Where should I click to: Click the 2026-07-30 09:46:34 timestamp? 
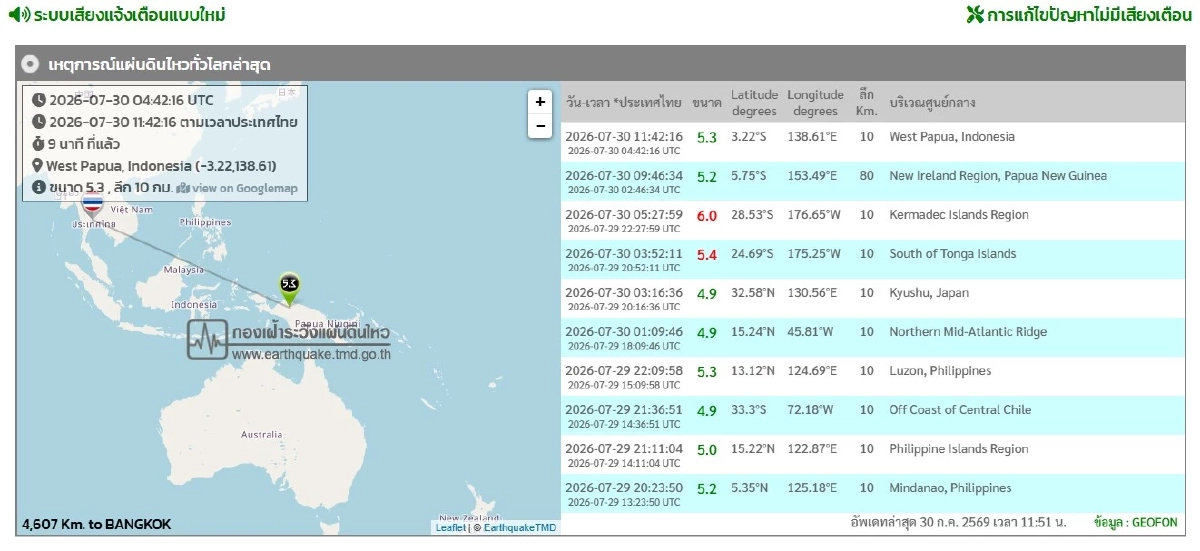(624, 175)
